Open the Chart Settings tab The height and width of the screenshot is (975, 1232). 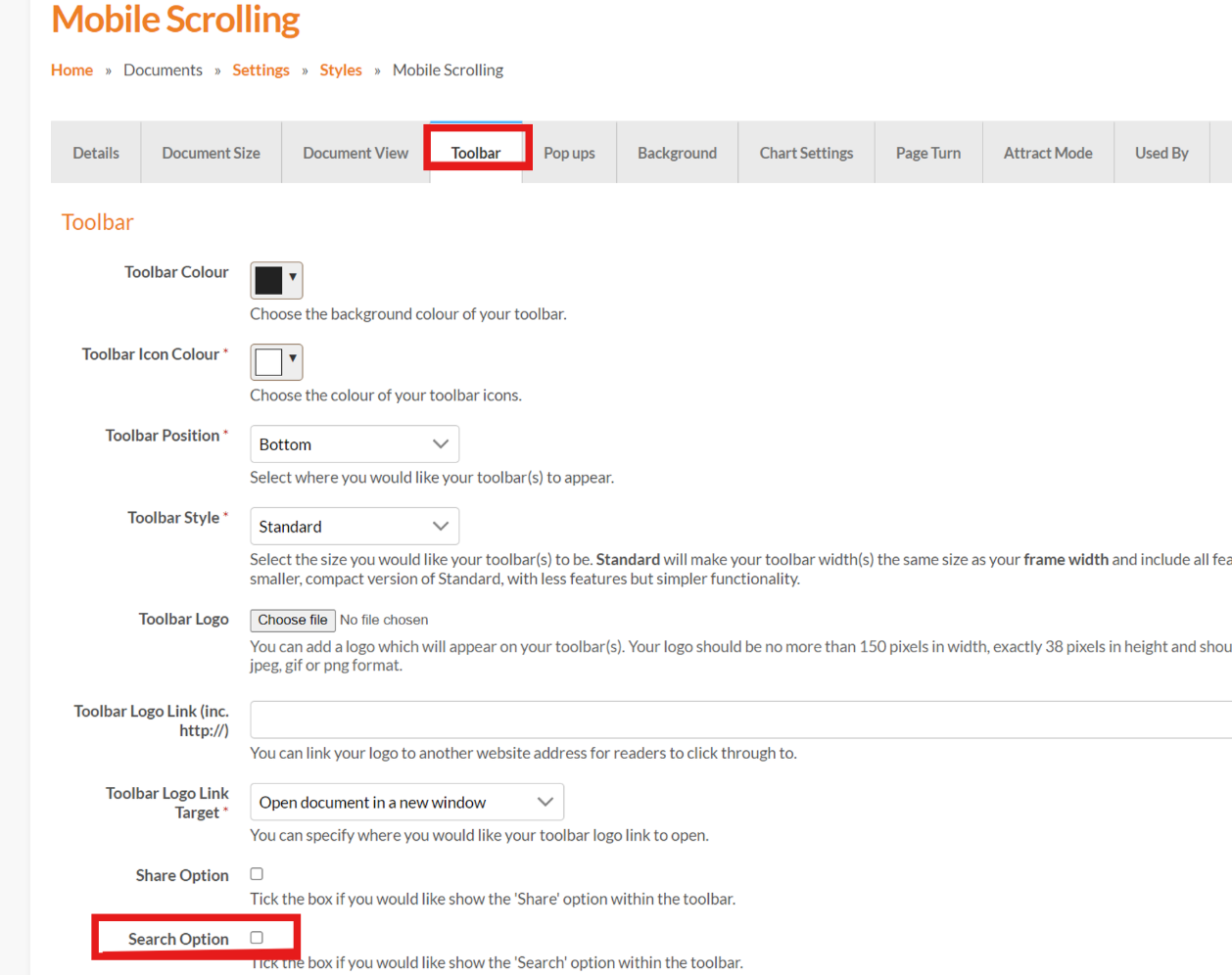(806, 154)
